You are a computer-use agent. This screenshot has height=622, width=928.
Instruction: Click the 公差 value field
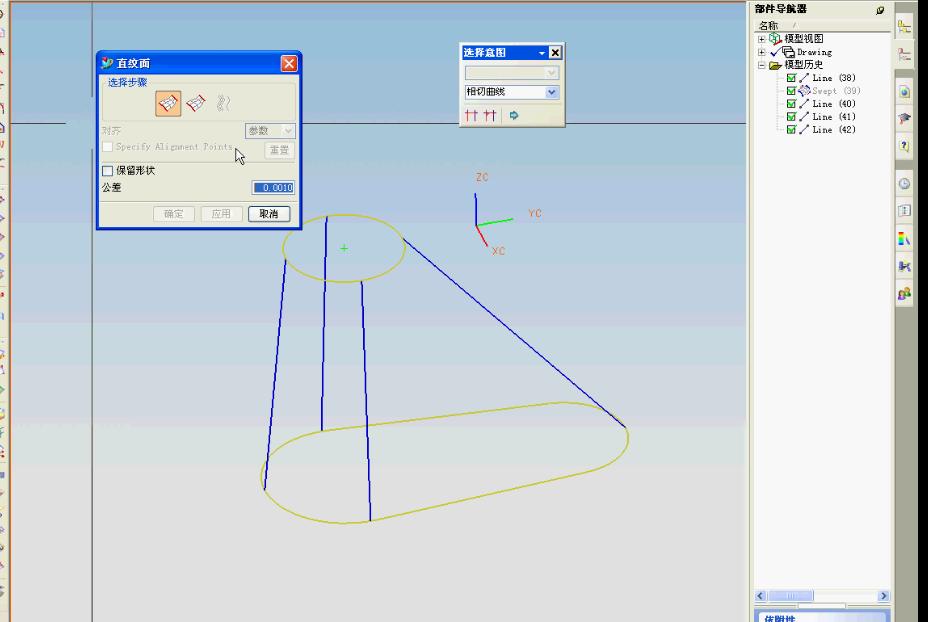coord(273,188)
